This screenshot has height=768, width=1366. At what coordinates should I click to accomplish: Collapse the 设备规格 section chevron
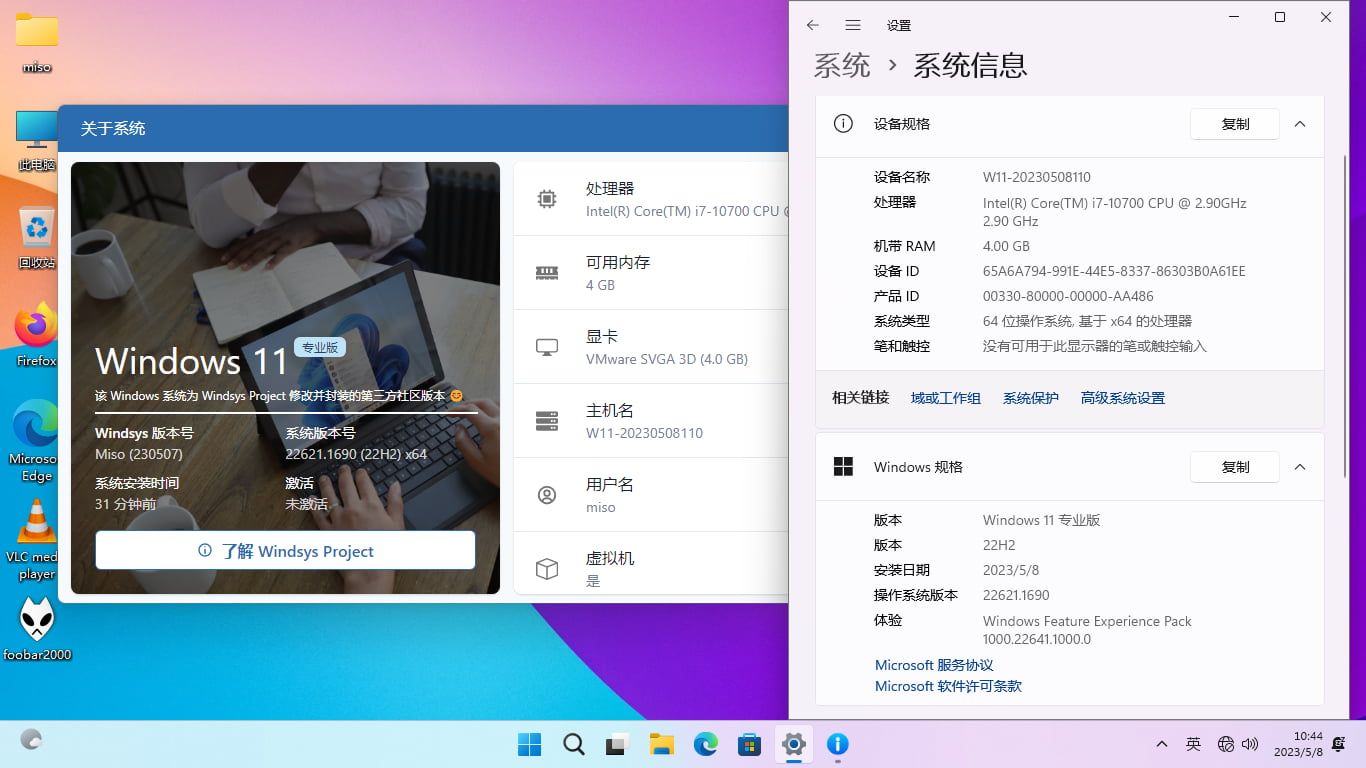(x=1300, y=124)
